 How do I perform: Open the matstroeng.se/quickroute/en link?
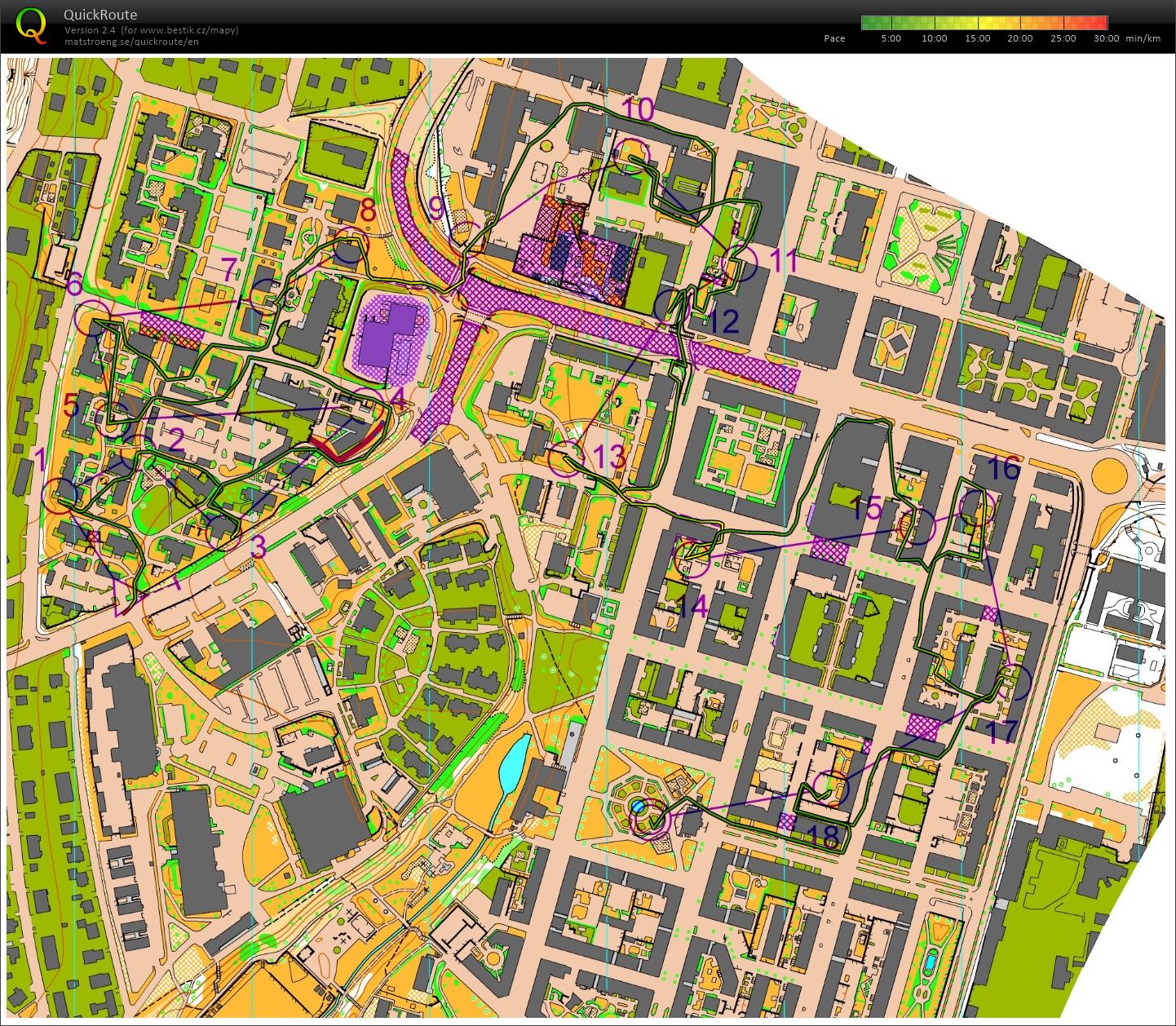132,41
